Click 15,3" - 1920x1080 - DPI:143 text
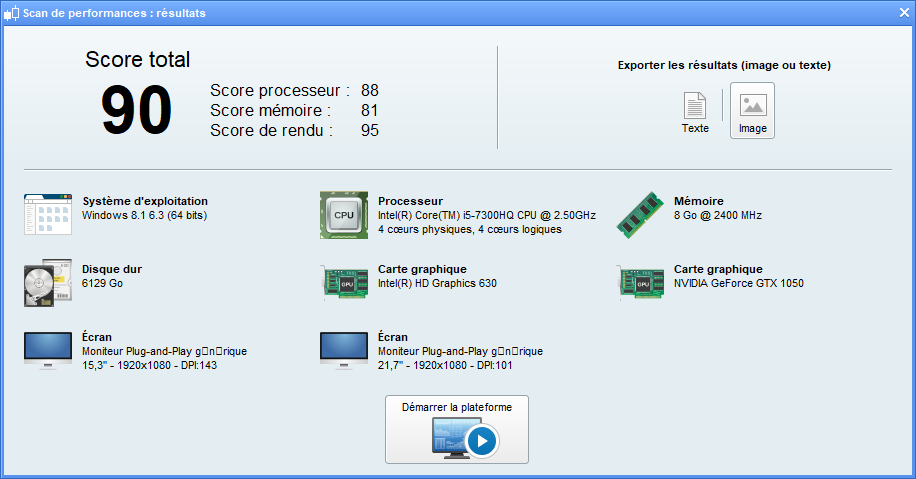916x479 pixels. point(150,365)
